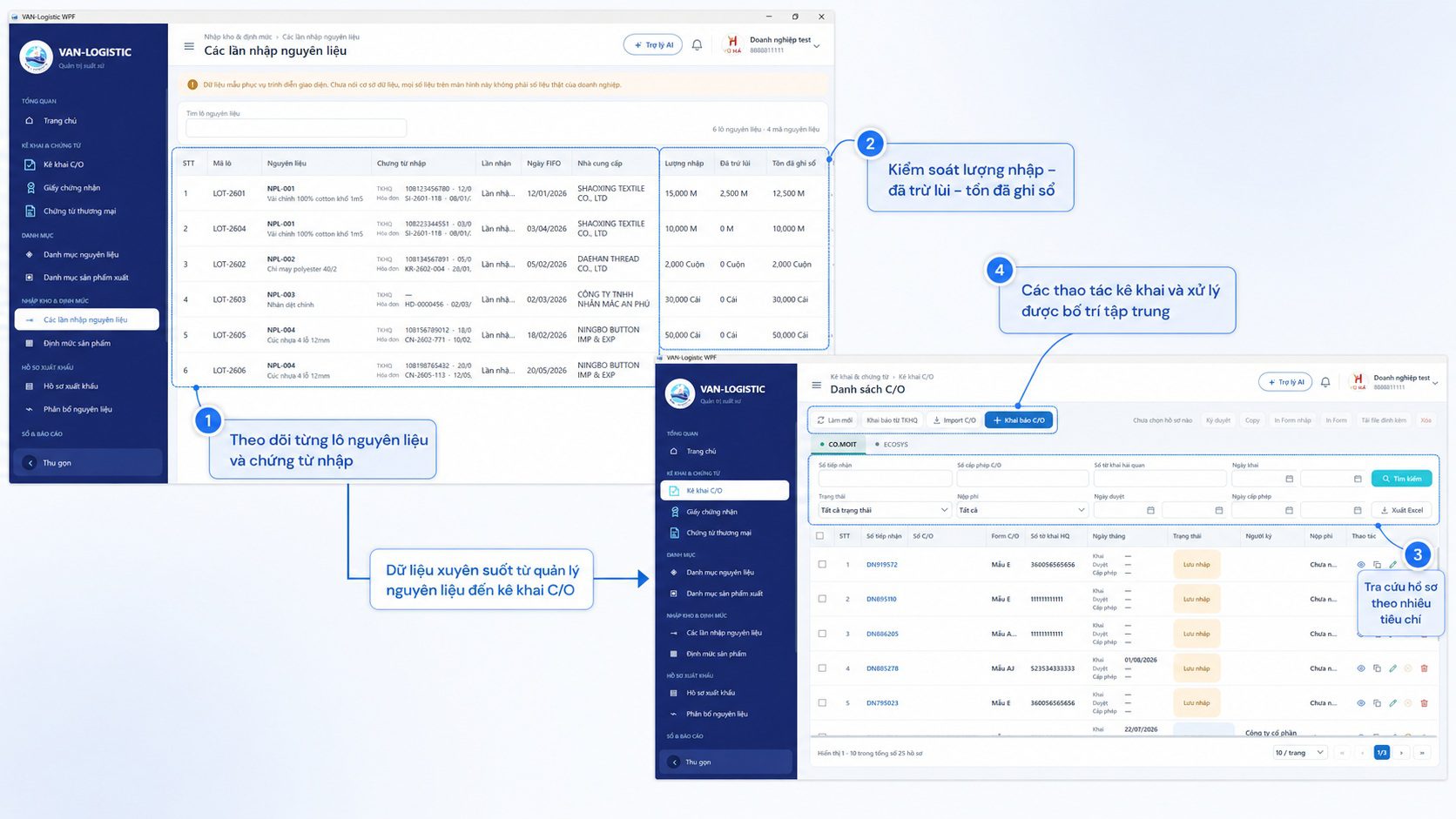Click the Làm mới refresh button

[x=835, y=420]
